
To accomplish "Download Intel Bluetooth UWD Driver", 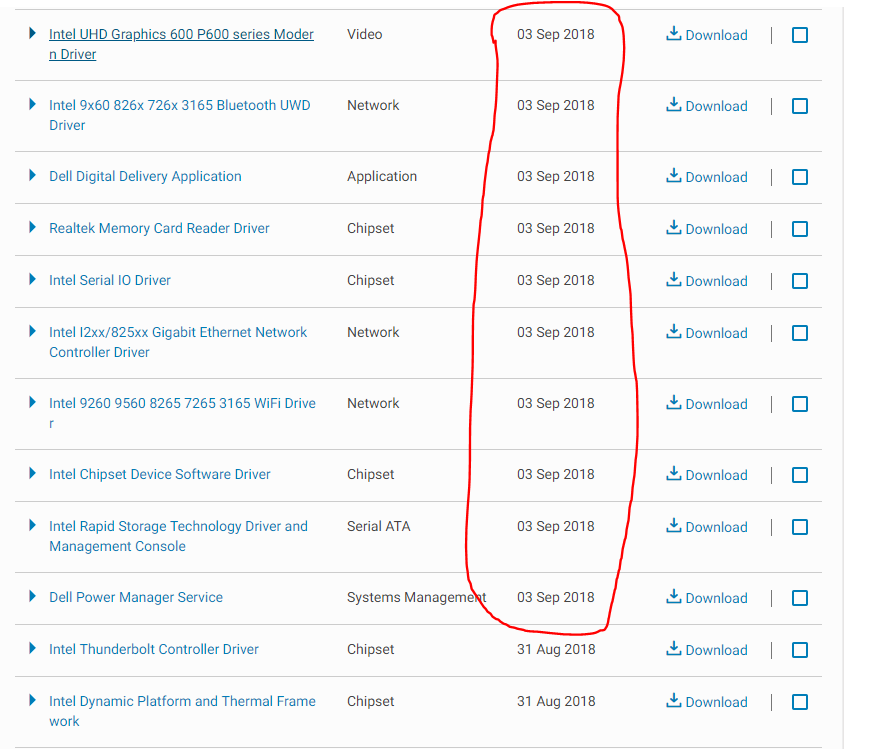I will click(707, 106).
